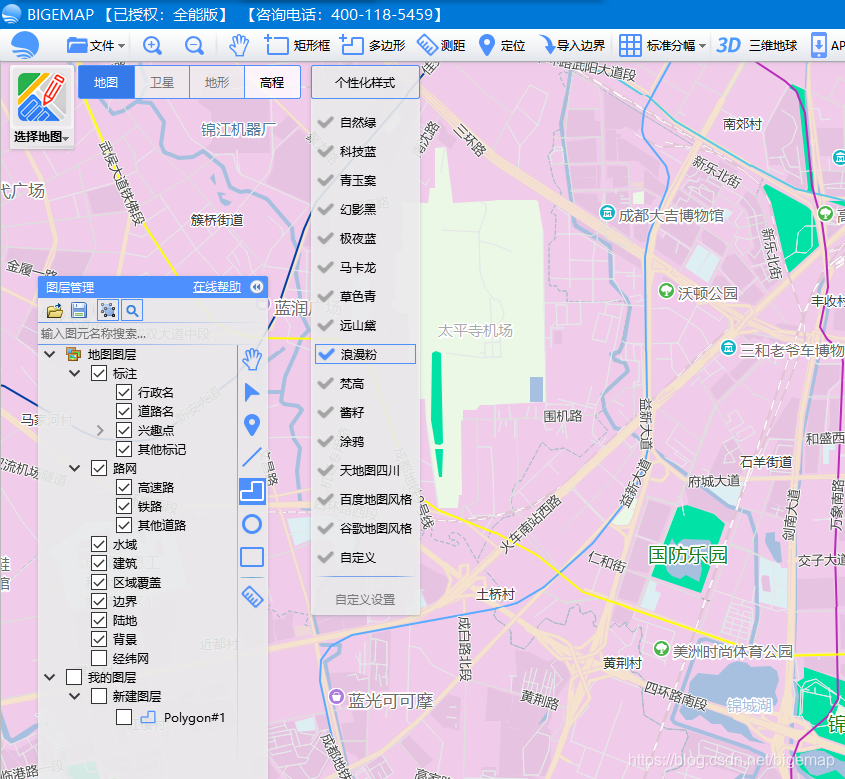The width and height of the screenshot is (845, 779).
Task: Select the line drawing tool
Action: pyautogui.click(x=252, y=458)
